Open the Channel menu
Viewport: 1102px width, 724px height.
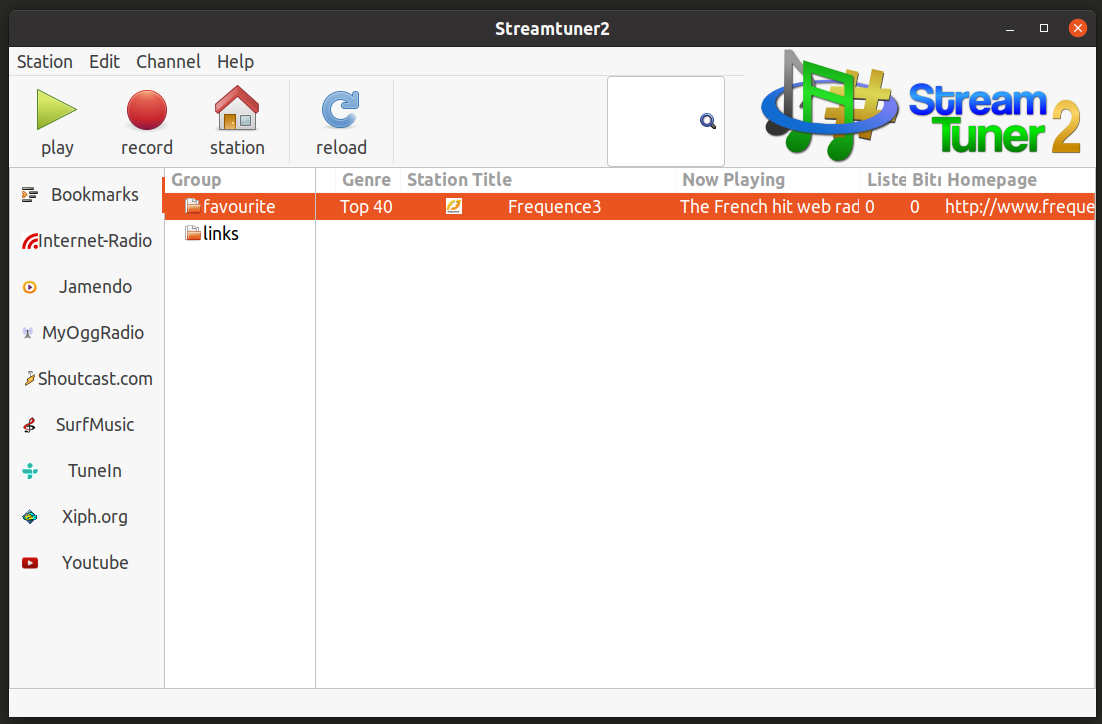[x=168, y=62]
